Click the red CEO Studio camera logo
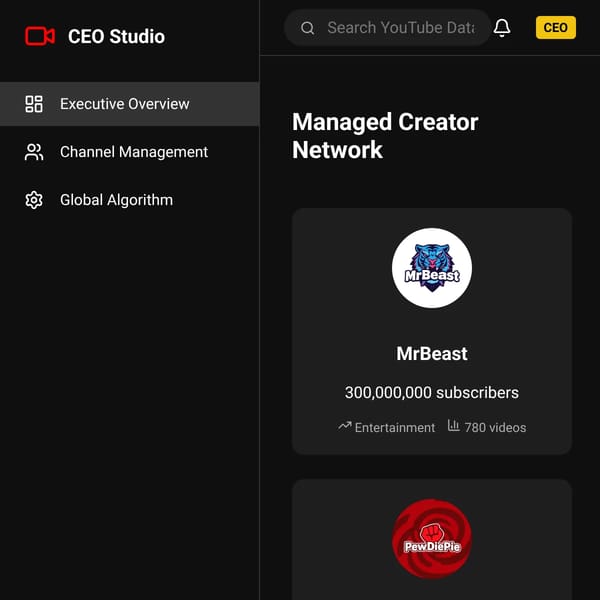600x600 pixels. 40,36
